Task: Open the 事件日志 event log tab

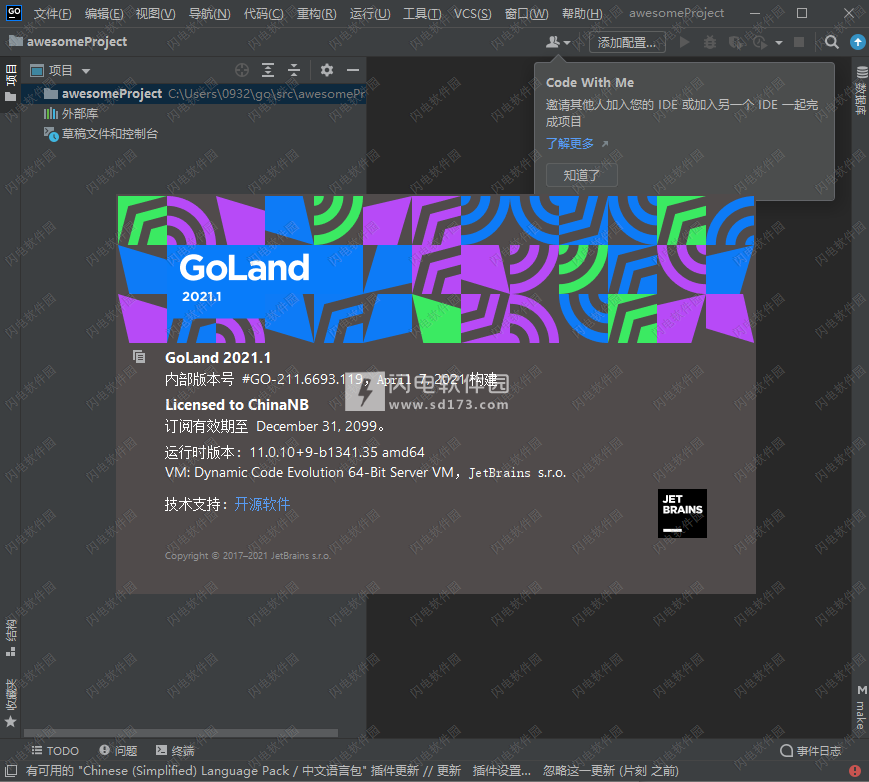Action: point(811,750)
